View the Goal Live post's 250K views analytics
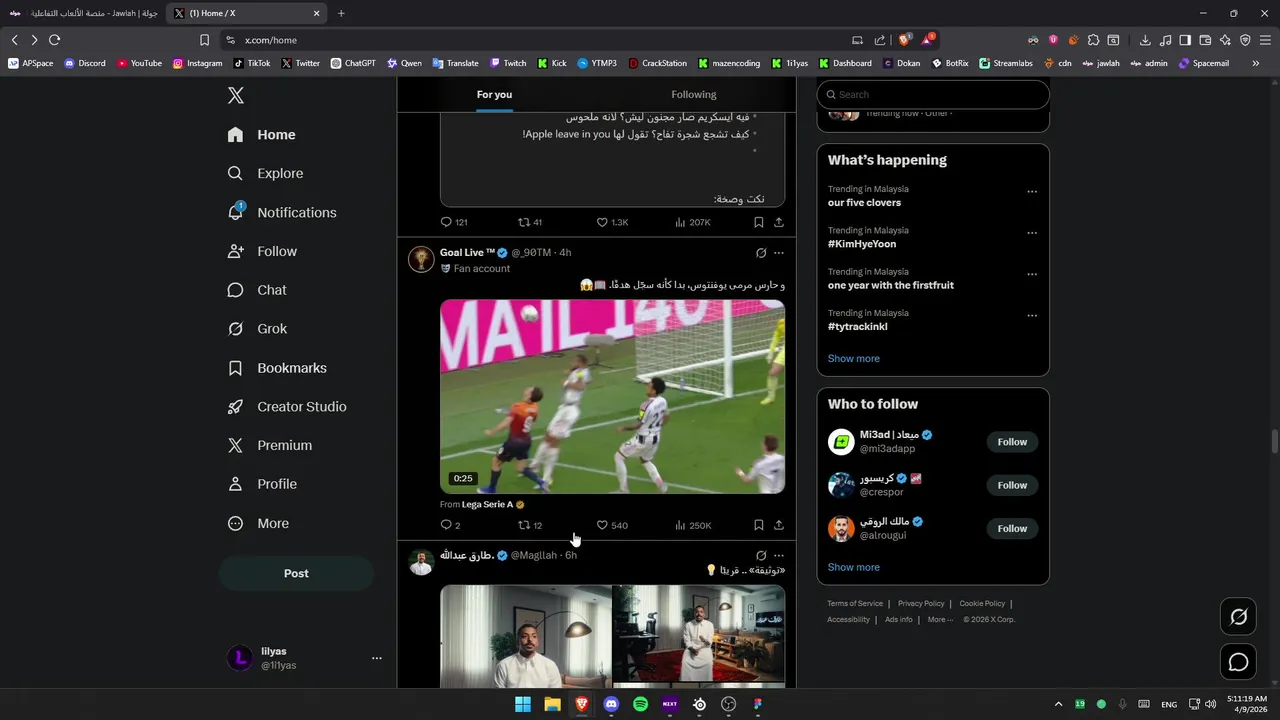This screenshot has height=720, width=1280. (693, 525)
